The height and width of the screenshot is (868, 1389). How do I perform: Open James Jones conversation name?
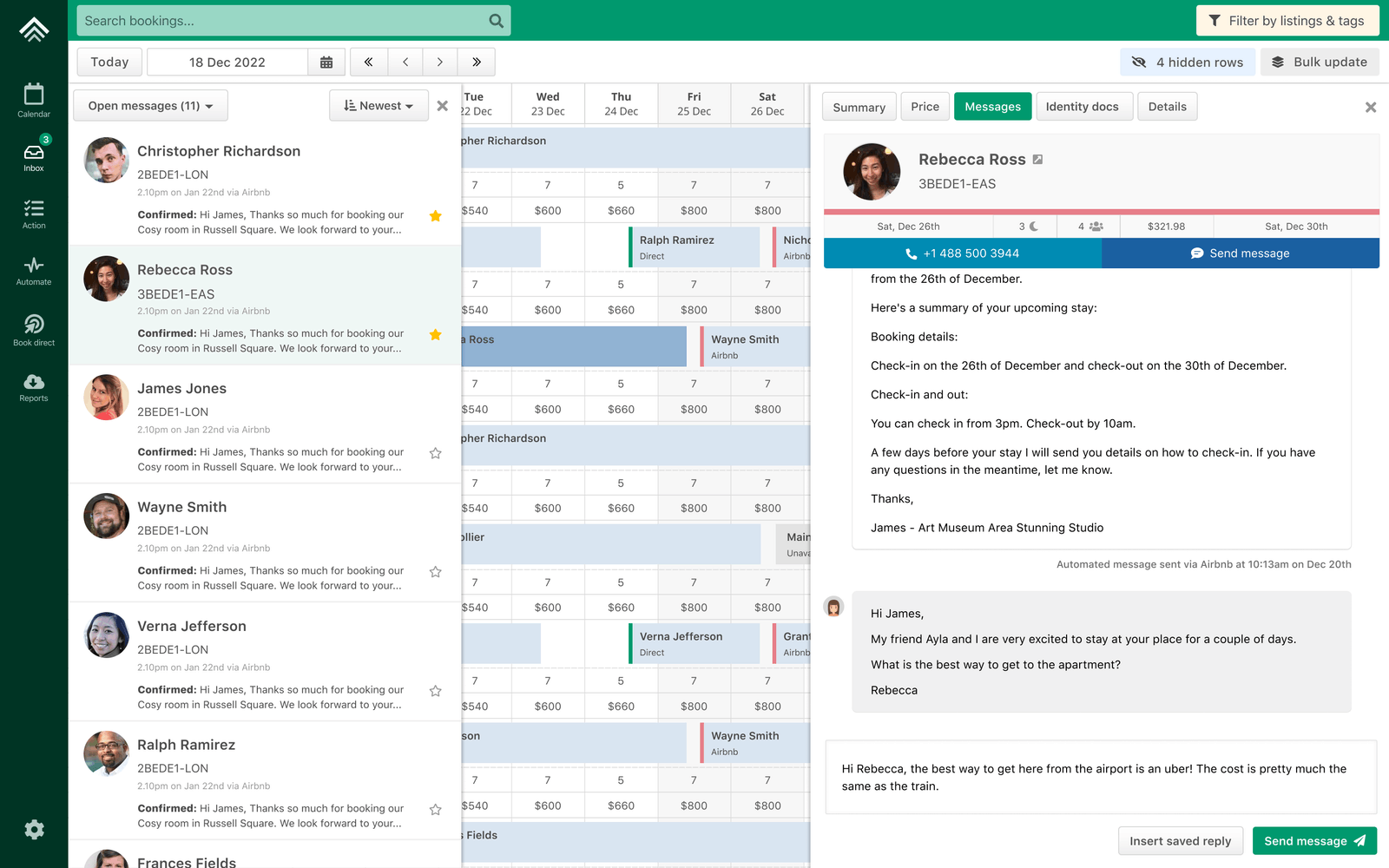coord(182,389)
